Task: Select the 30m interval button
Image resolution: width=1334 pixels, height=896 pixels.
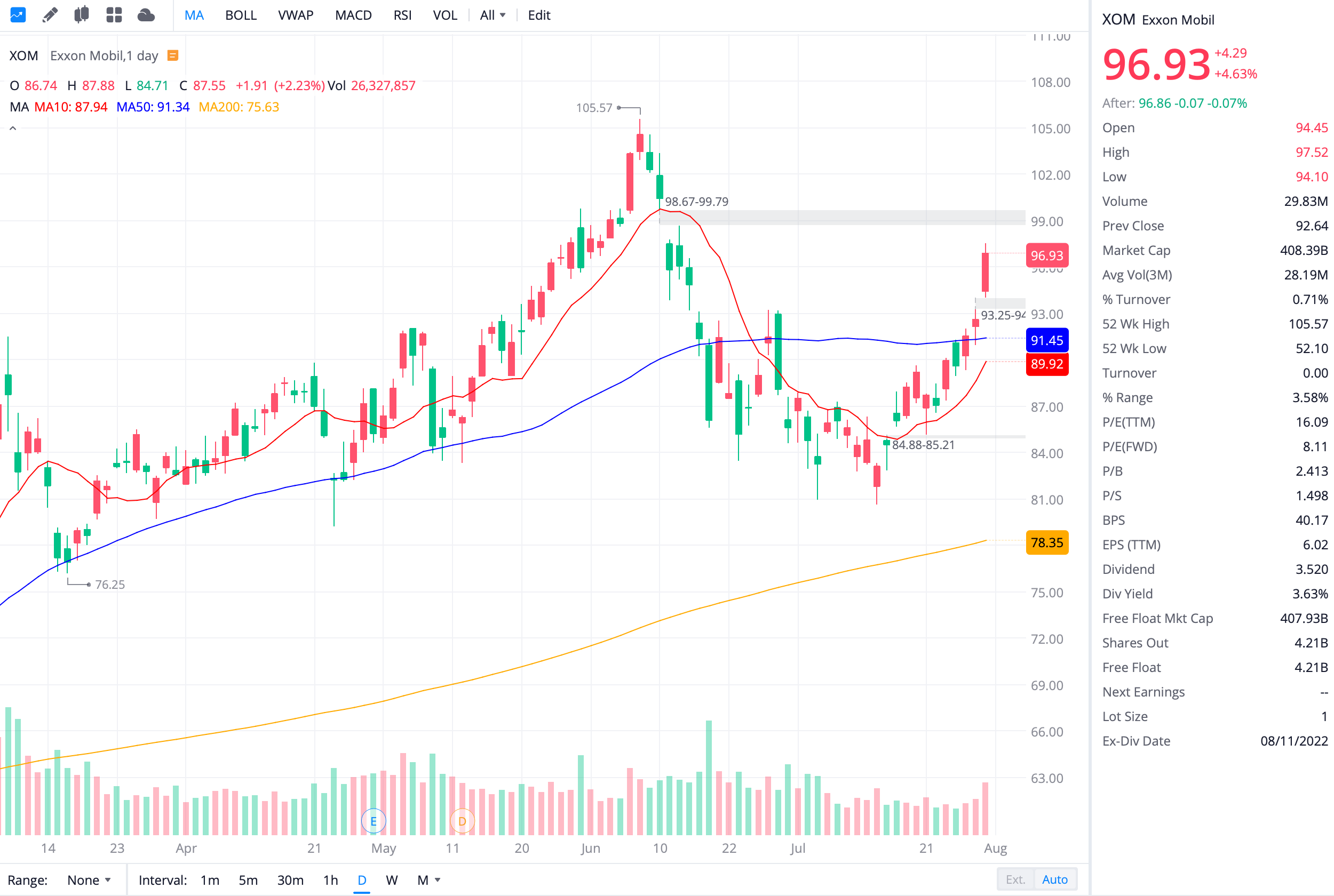Action: (x=290, y=880)
